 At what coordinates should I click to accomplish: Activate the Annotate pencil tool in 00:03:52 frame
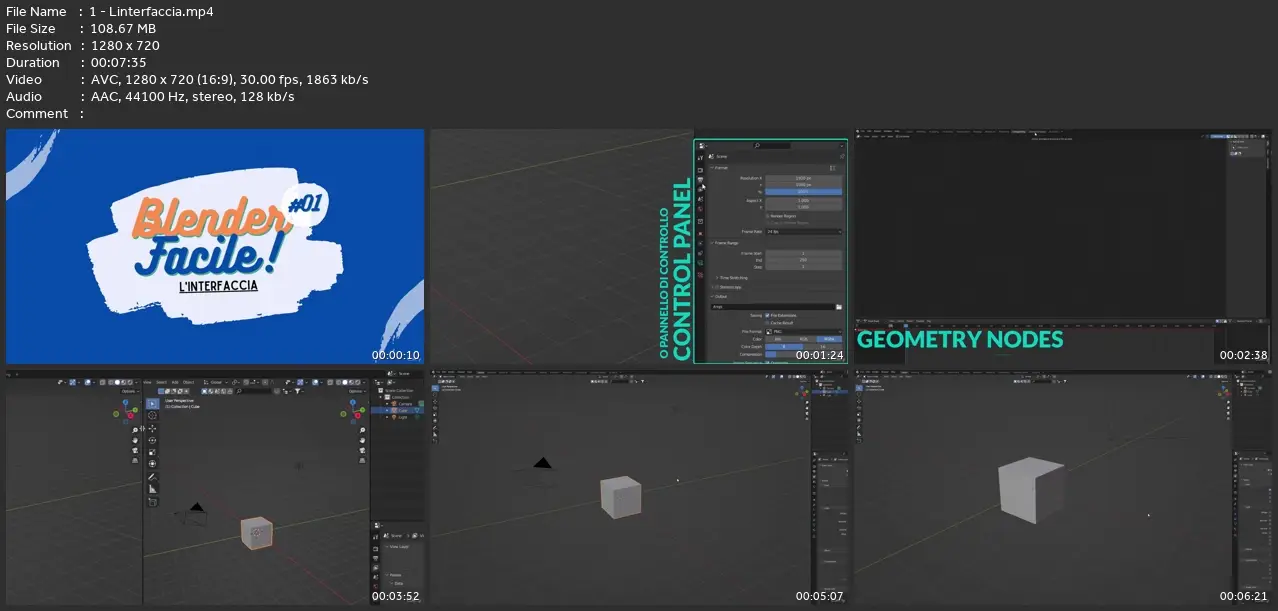(x=152, y=477)
